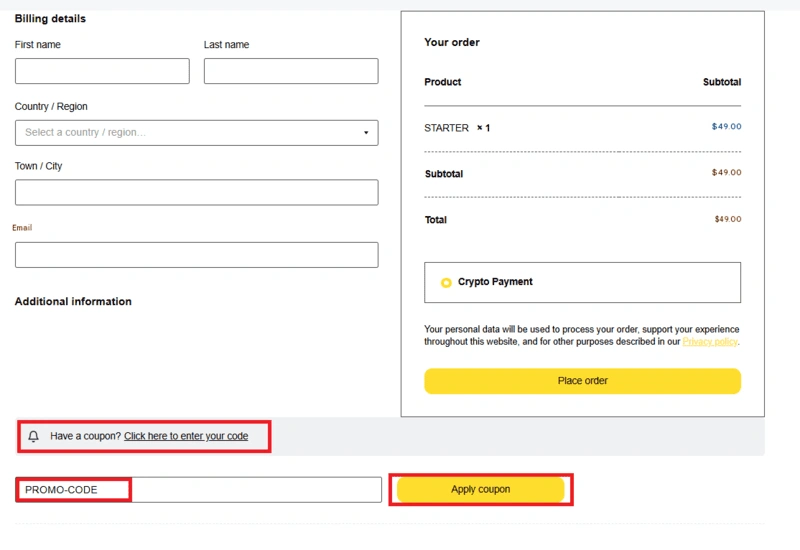Click the 'STARTER' product name
This screenshot has height=550, width=800.
coord(446,128)
